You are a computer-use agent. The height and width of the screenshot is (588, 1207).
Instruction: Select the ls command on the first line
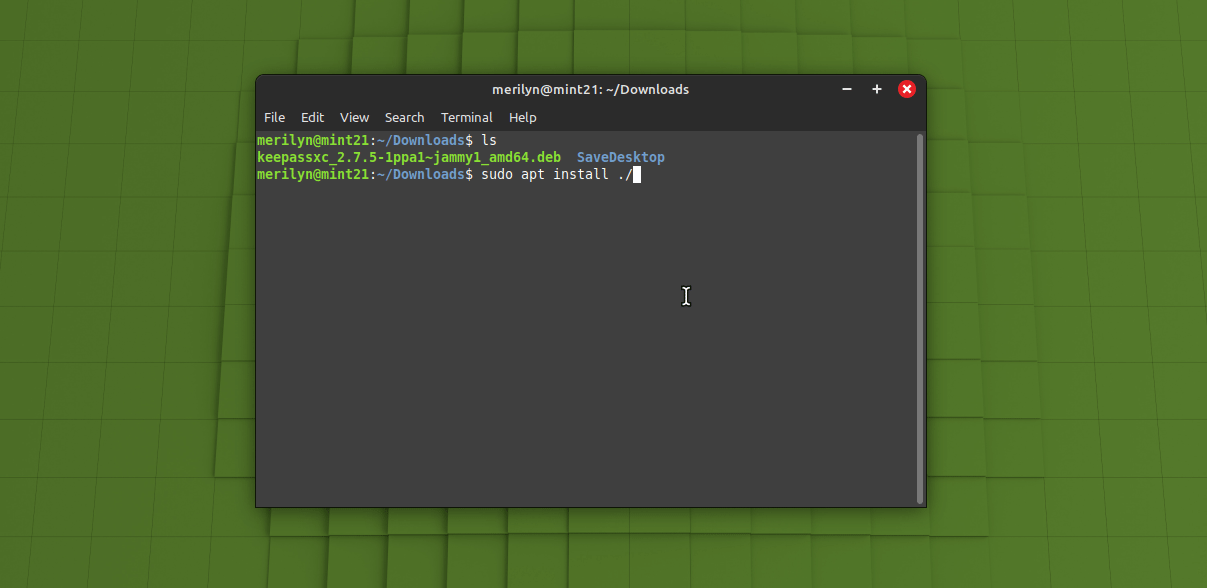click(x=490, y=140)
